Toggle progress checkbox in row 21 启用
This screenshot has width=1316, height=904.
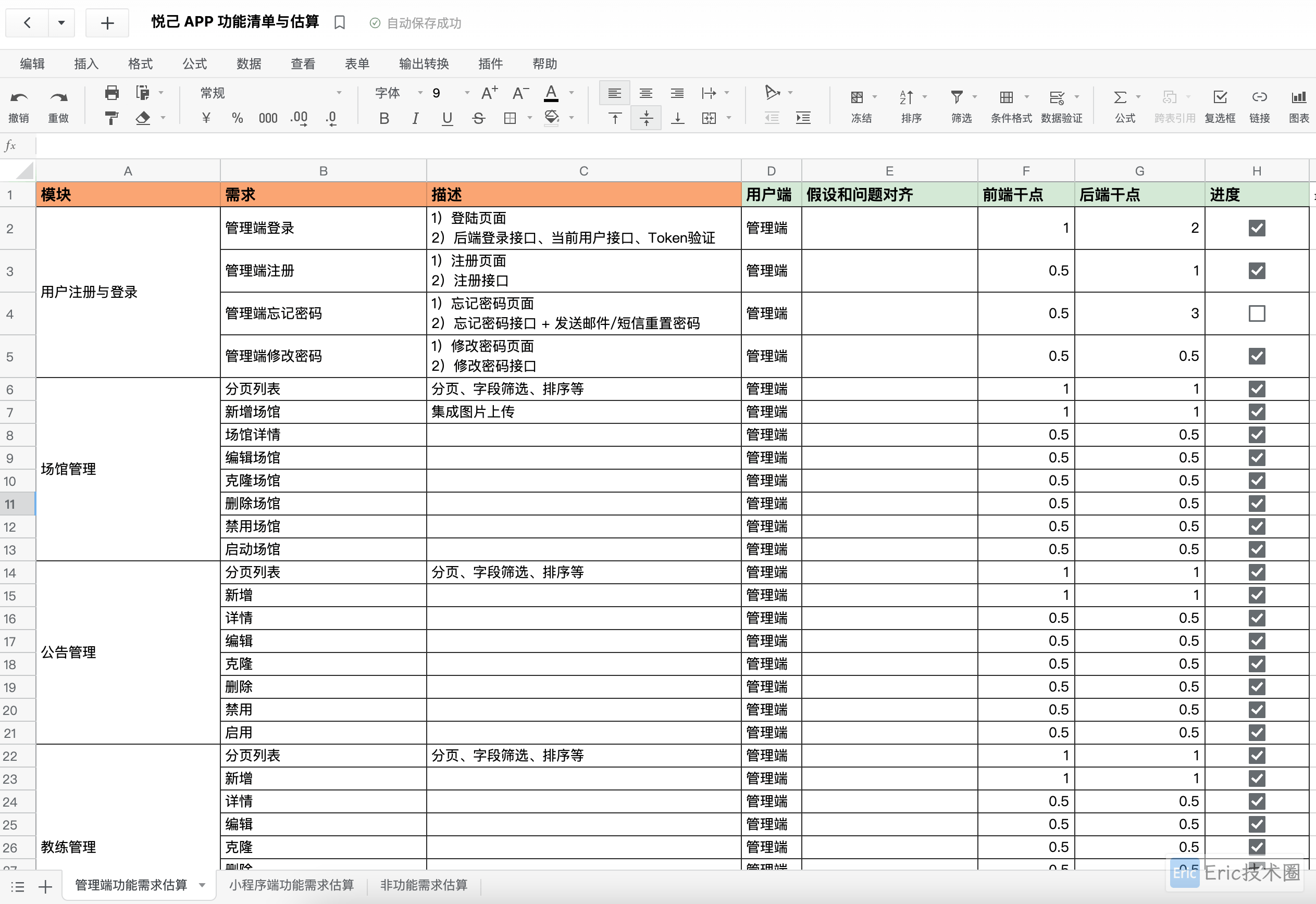click(1257, 732)
